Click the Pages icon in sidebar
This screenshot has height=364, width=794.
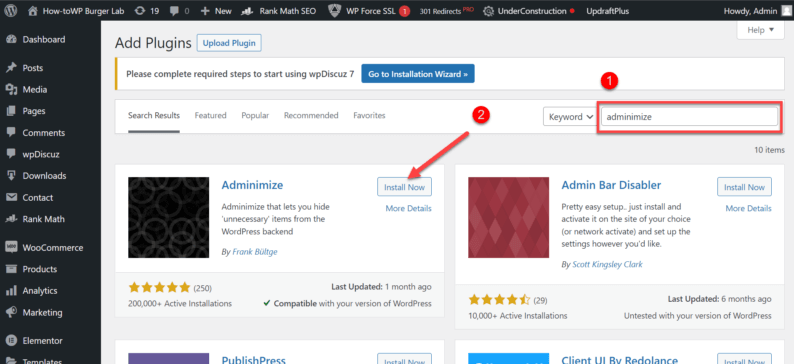[x=11, y=111]
